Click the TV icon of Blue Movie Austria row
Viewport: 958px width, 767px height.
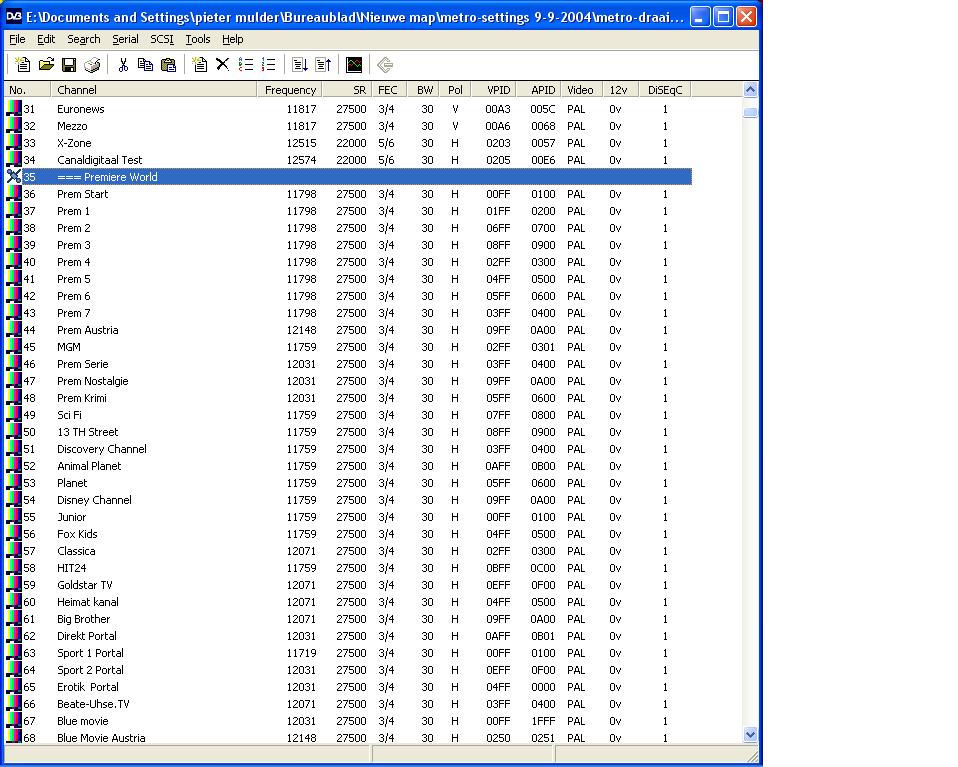tap(13, 737)
